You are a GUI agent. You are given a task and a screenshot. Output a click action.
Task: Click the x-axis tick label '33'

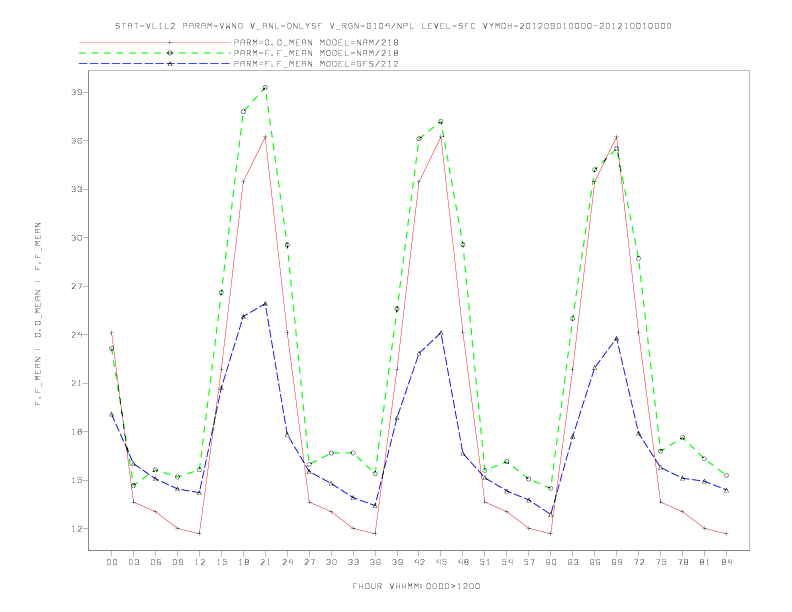353,562
